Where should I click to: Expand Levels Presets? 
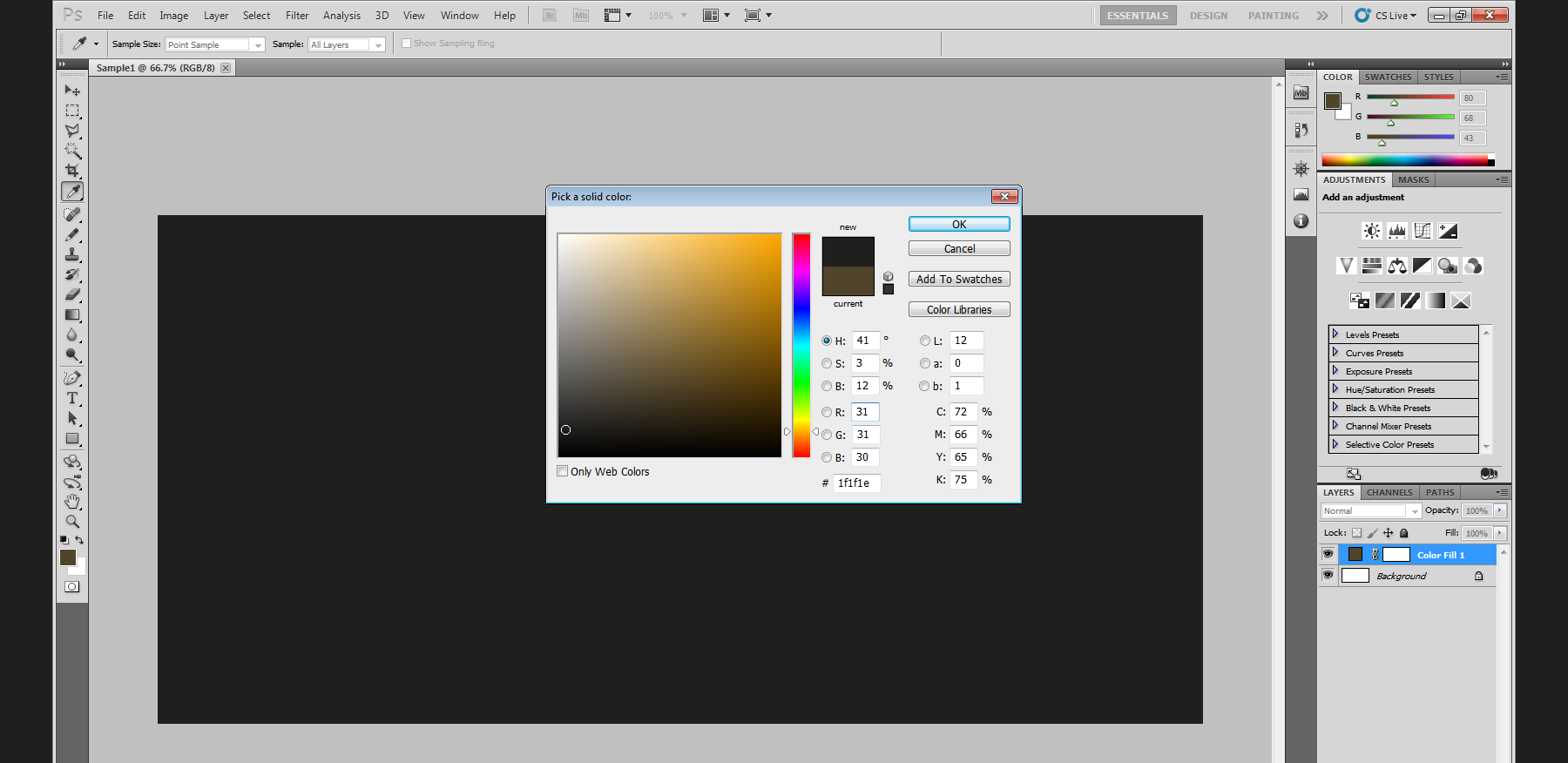(1335, 334)
